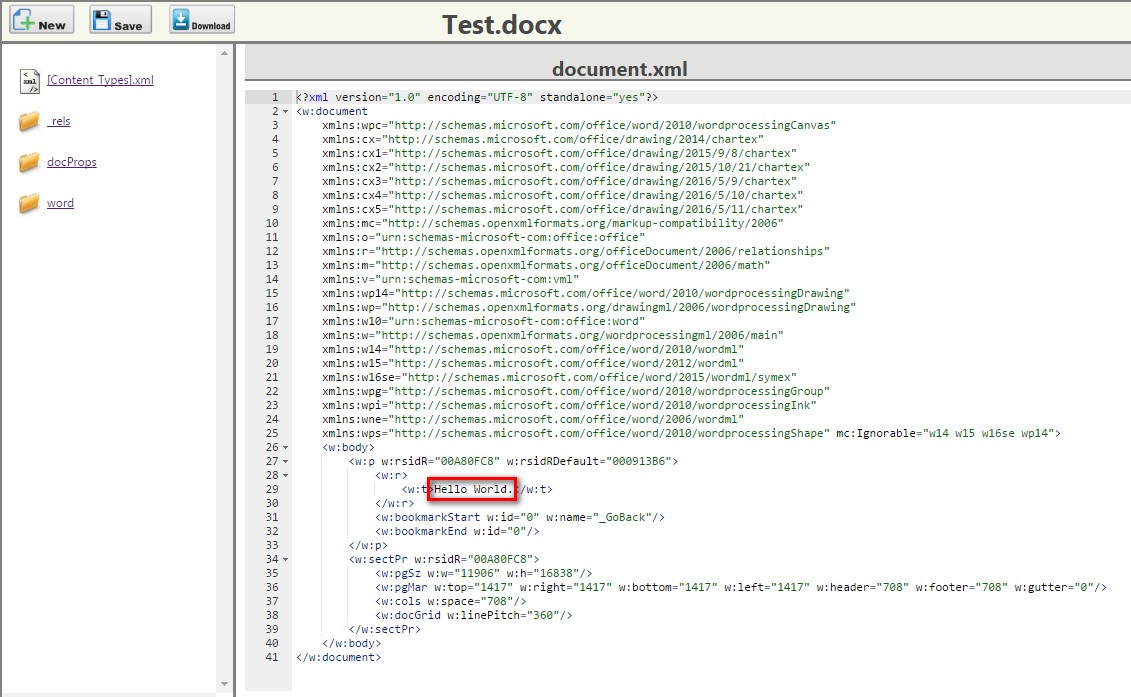
Task: Open the _rels folder link
Action: tap(59, 121)
